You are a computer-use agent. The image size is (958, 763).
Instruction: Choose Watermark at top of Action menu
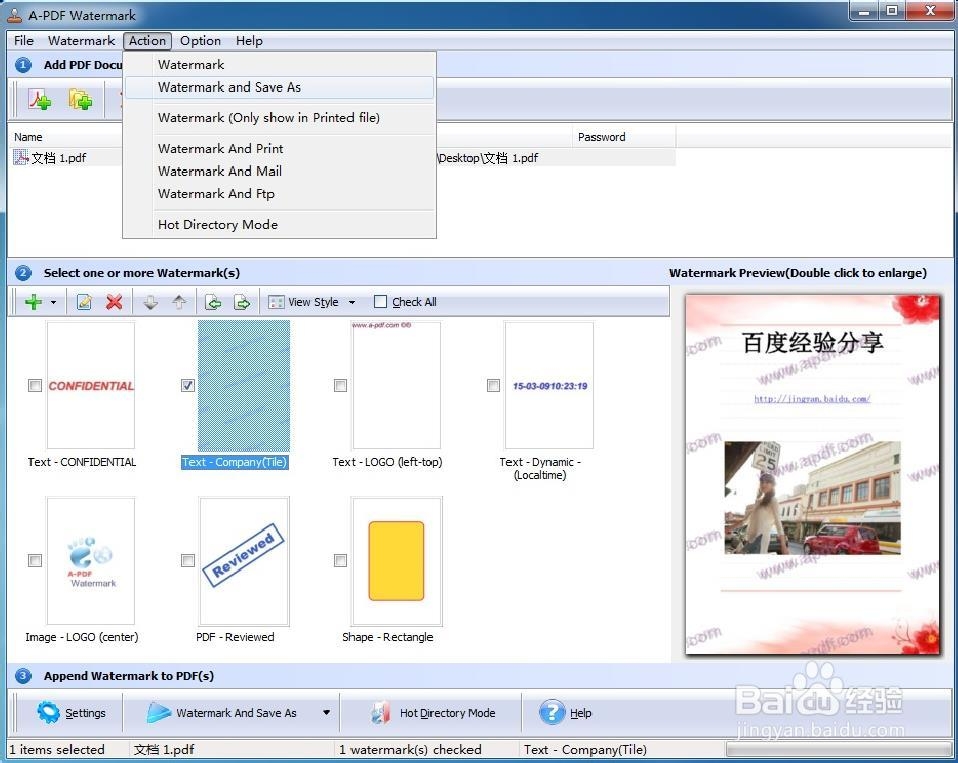click(280, 65)
